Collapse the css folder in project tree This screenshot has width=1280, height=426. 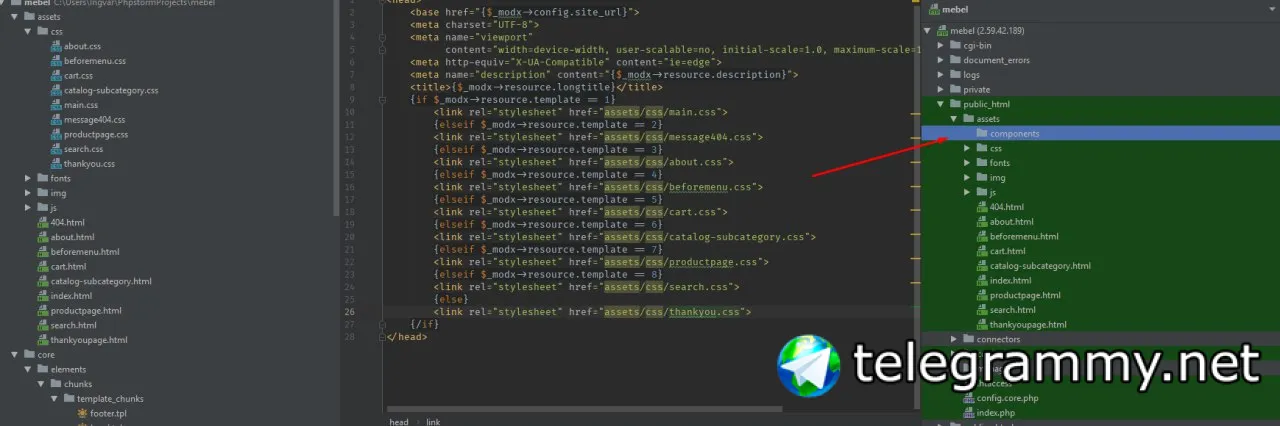(27, 32)
